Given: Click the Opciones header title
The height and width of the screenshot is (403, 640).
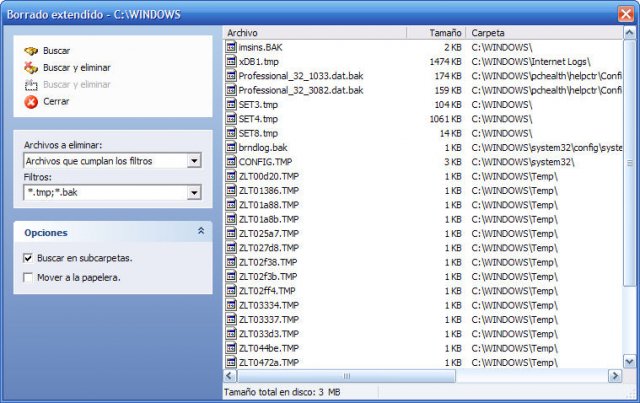Looking at the screenshot, I should (x=46, y=233).
